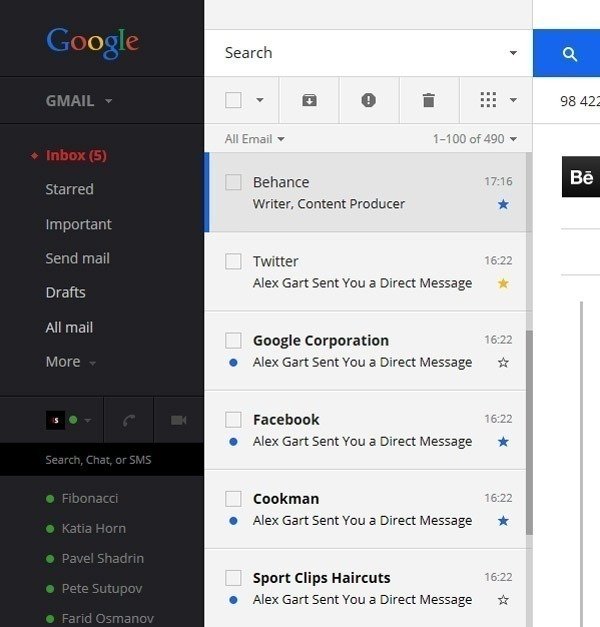
Task: Open the All mail folder
Action: (69, 327)
